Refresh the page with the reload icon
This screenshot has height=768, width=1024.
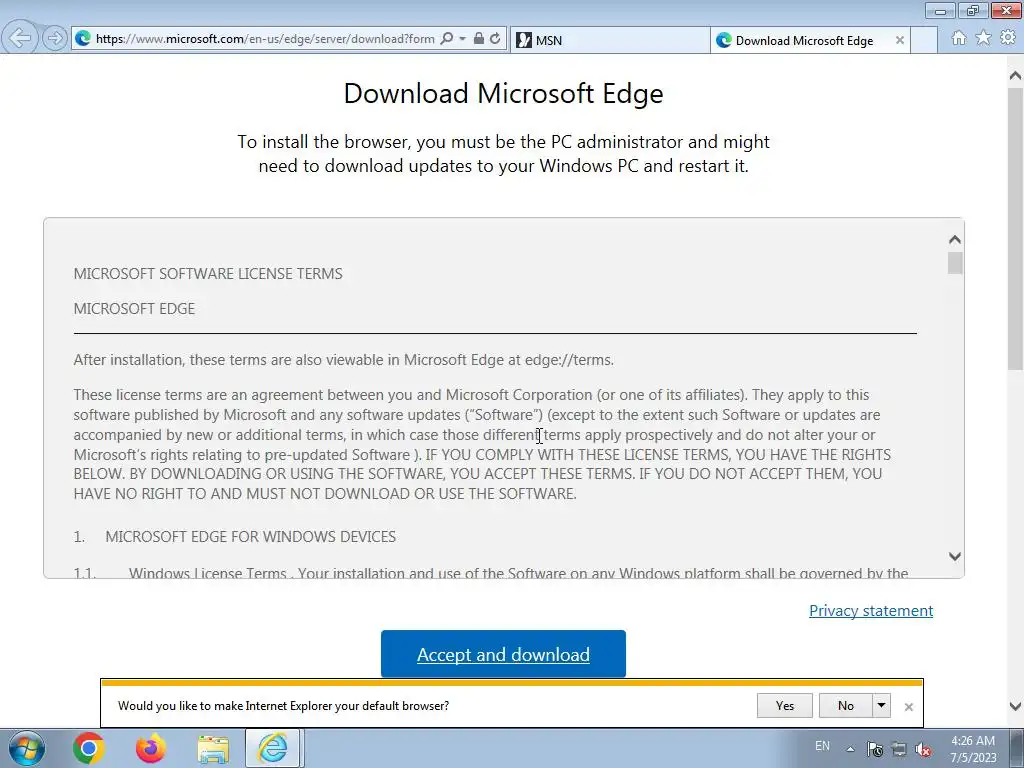(496, 39)
